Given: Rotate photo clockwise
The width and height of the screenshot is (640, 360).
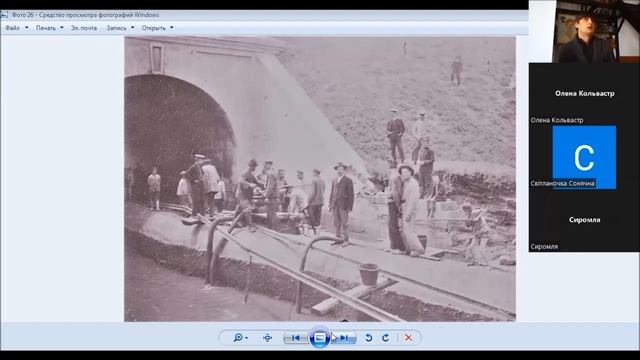Looking at the screenshot, I should point(385,338).
